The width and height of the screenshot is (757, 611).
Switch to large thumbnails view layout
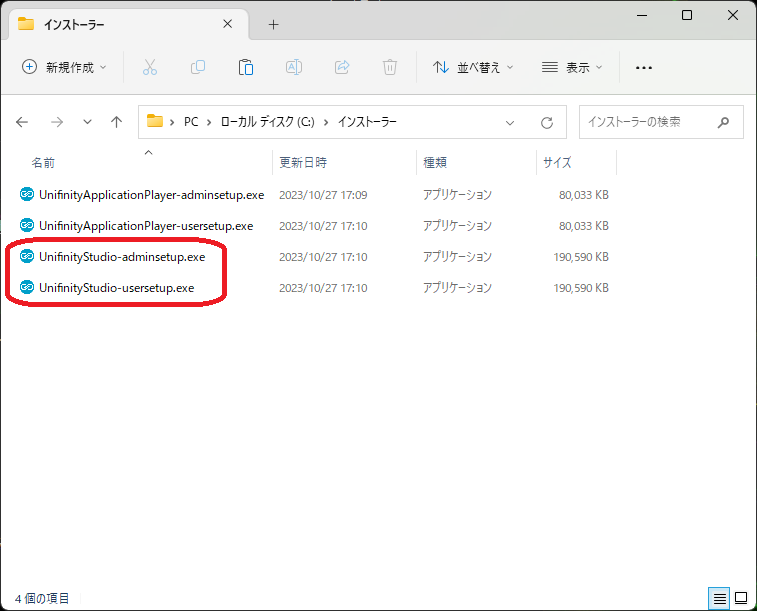click(x=741, y=598)
